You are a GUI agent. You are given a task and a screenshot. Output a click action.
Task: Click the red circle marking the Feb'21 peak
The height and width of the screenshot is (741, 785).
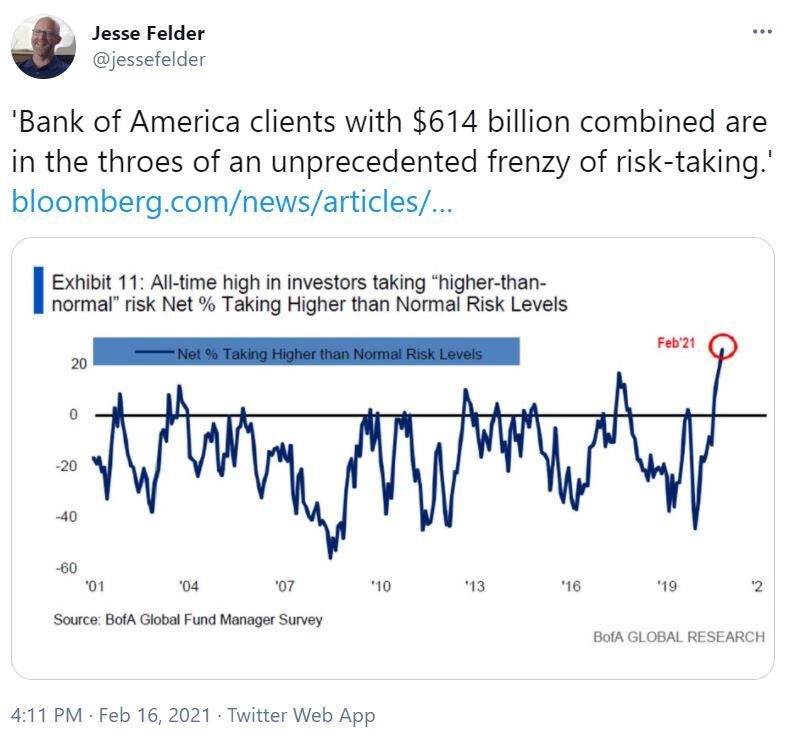(x=722, y=347)
